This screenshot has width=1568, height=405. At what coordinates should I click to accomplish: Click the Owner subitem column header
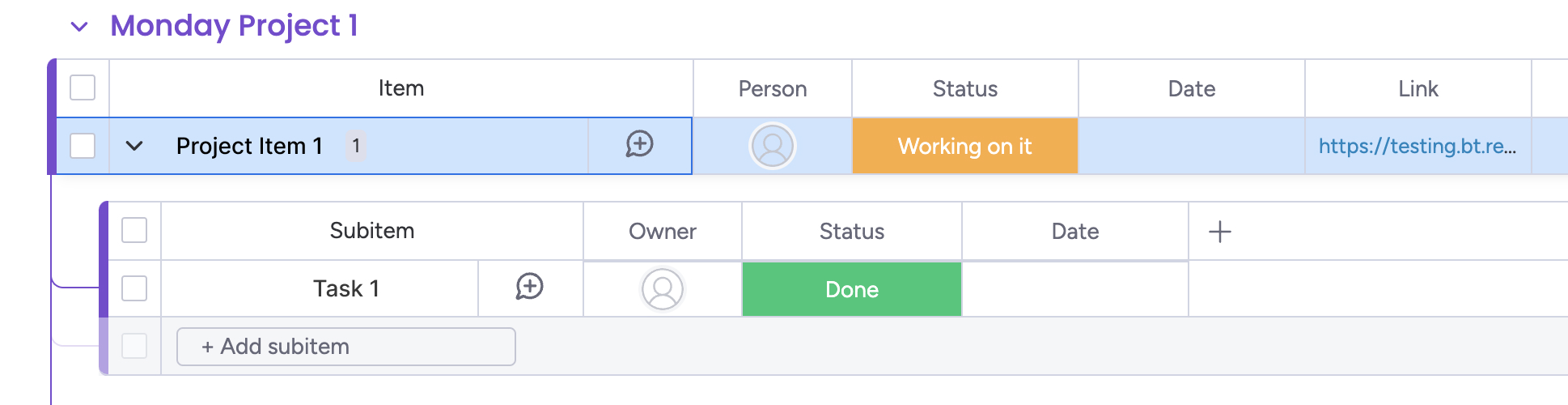coord(662,232)
